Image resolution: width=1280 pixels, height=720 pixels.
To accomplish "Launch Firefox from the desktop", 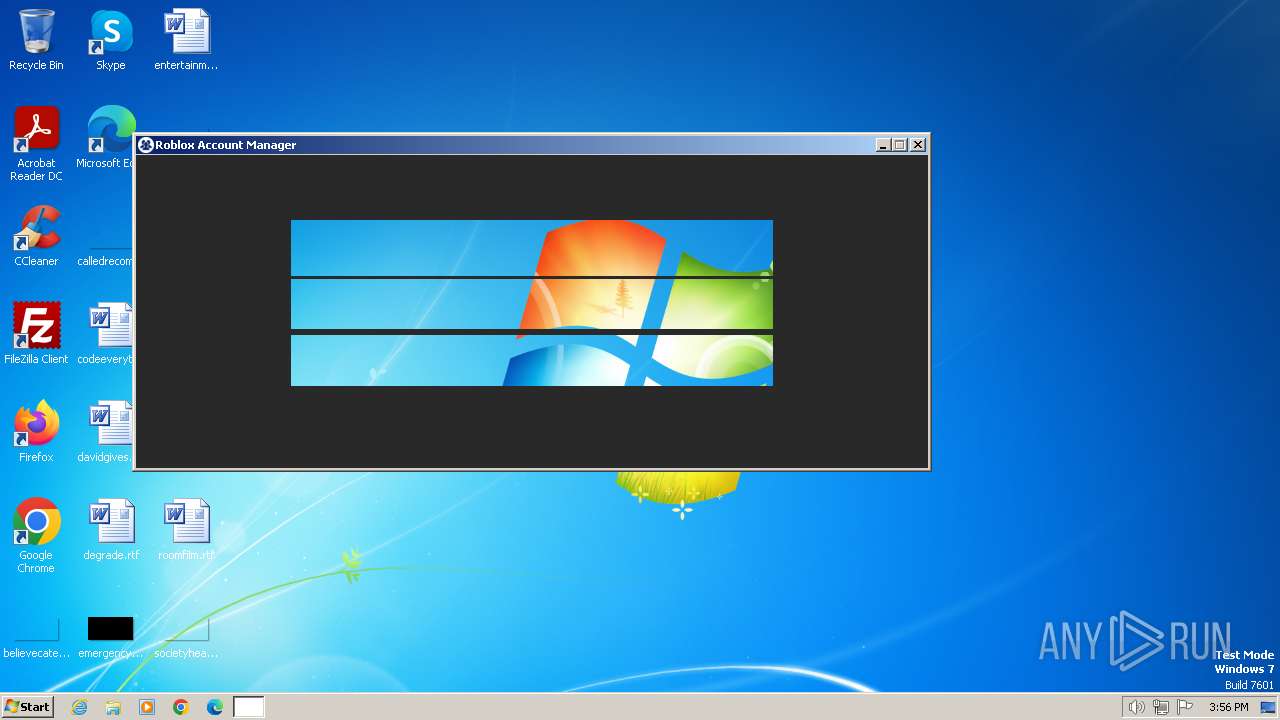I will coord(36,432).
